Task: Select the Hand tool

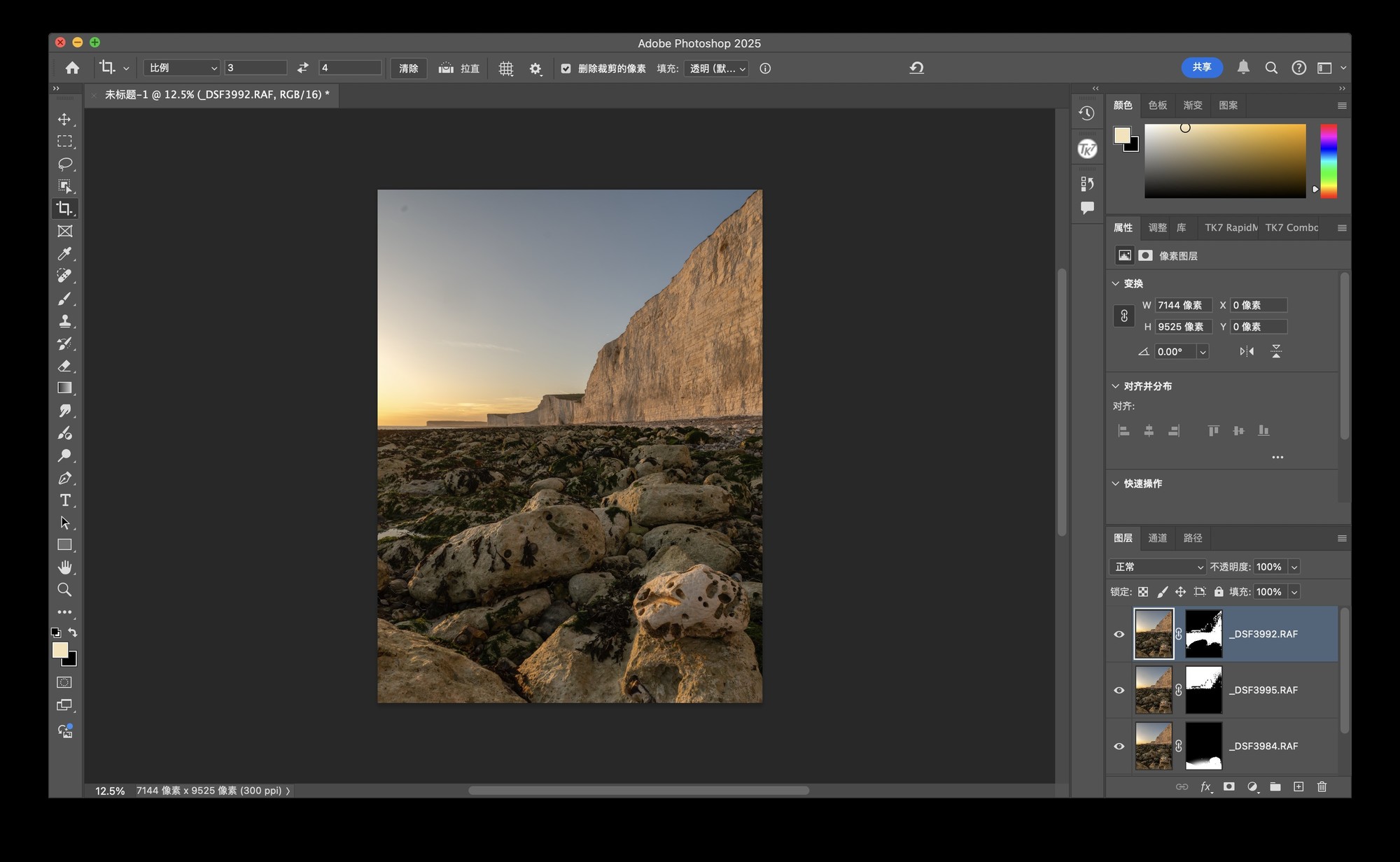Action: (64, 567)
